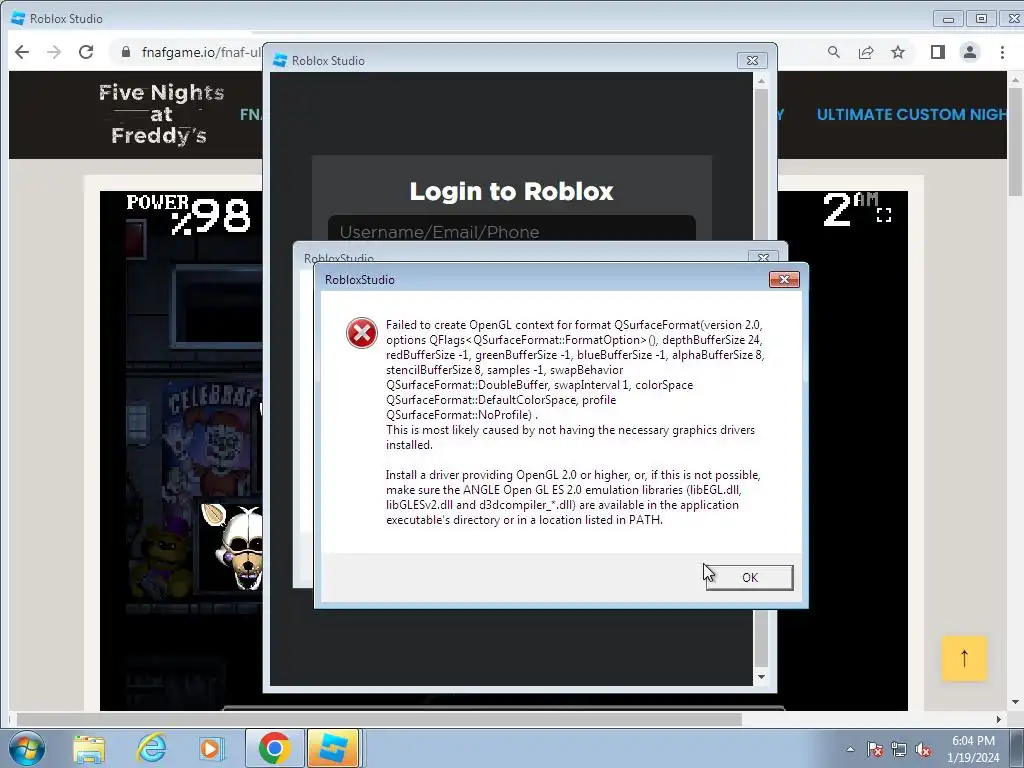This screenshot has width=1024, height=768.
Task: Click the 2 AM game clock
Action: (x=850, y=210)
